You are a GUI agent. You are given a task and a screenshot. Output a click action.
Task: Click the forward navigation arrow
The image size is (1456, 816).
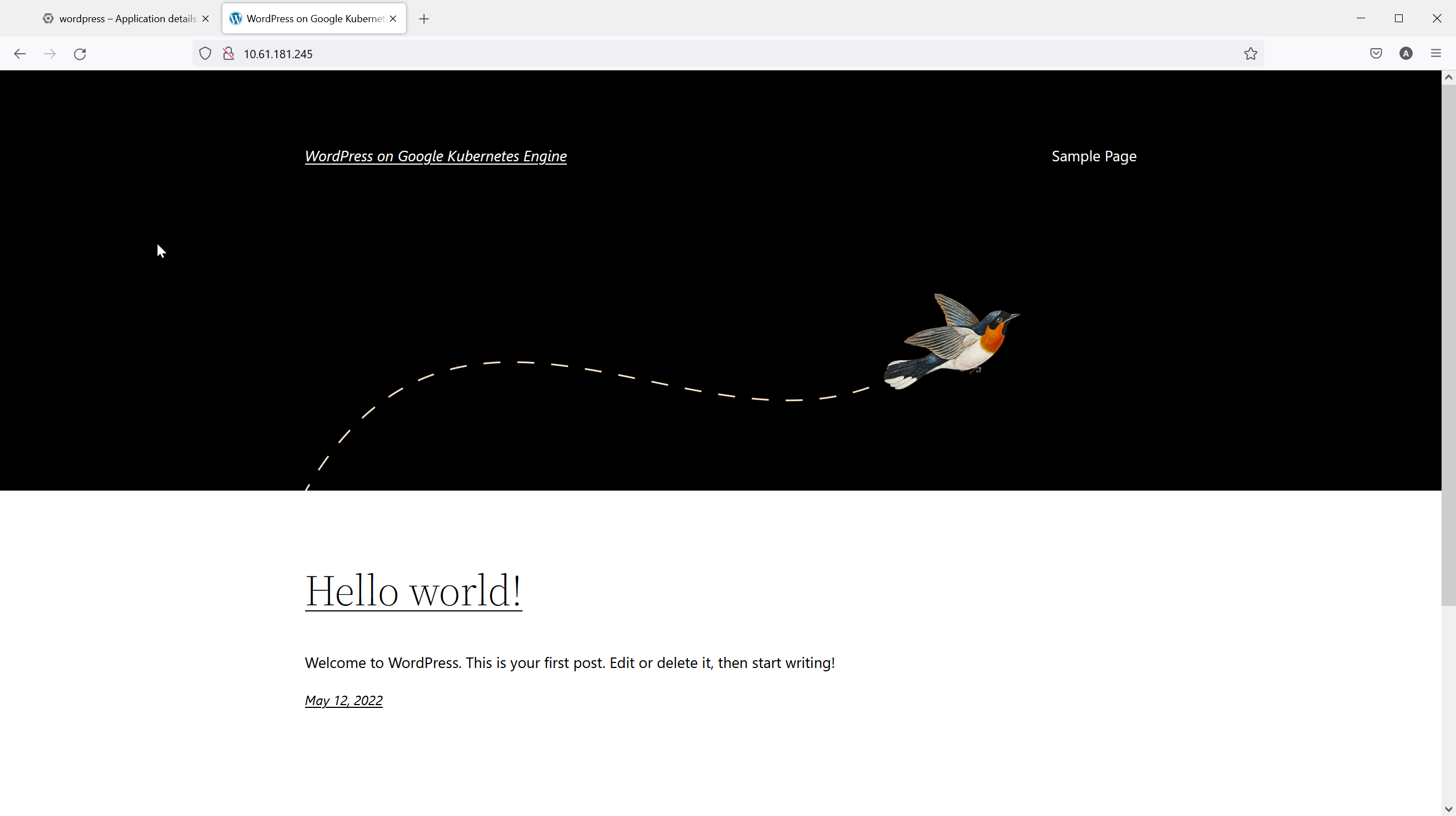50,54
